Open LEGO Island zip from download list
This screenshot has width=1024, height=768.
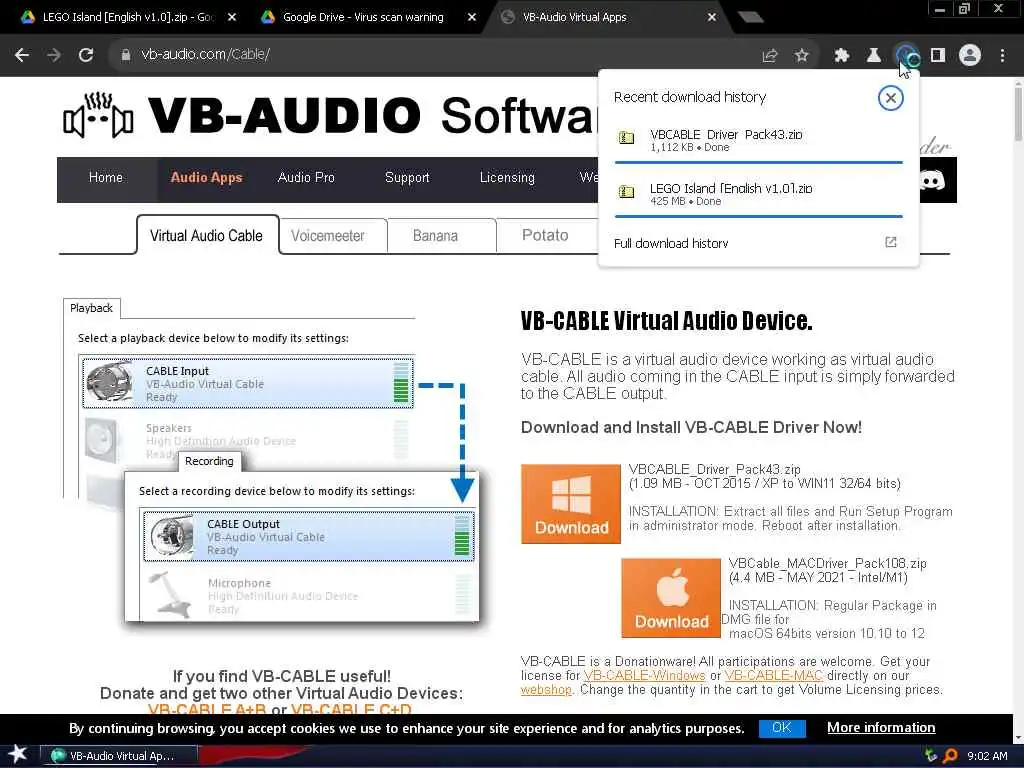pyautogui.click(x=758, y=194)
